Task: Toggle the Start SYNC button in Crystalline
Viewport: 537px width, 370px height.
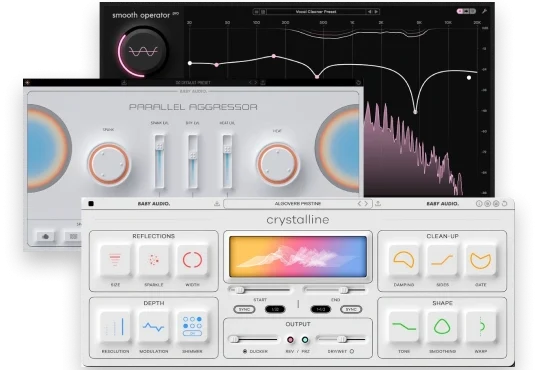Action: 244,309
